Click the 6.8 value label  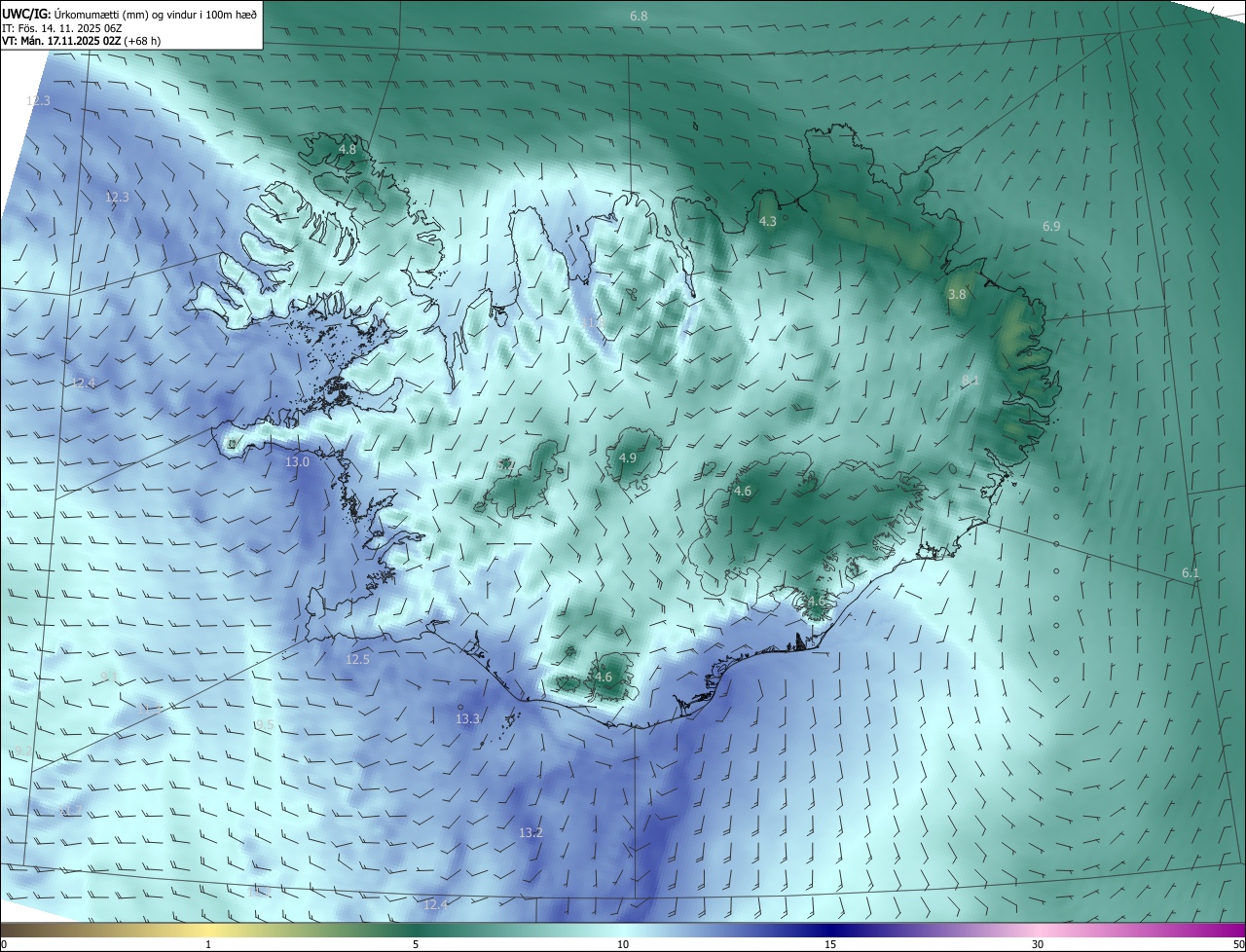coord(639,17)
